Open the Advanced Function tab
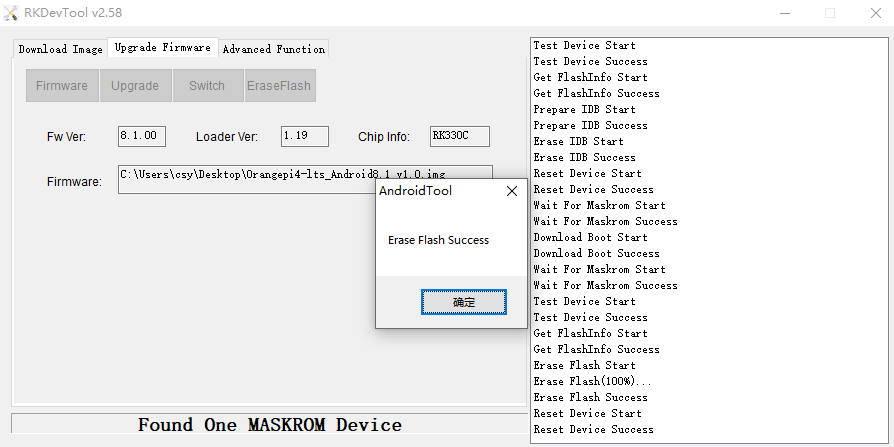This screenshot has width=894, height=447. 274,49
